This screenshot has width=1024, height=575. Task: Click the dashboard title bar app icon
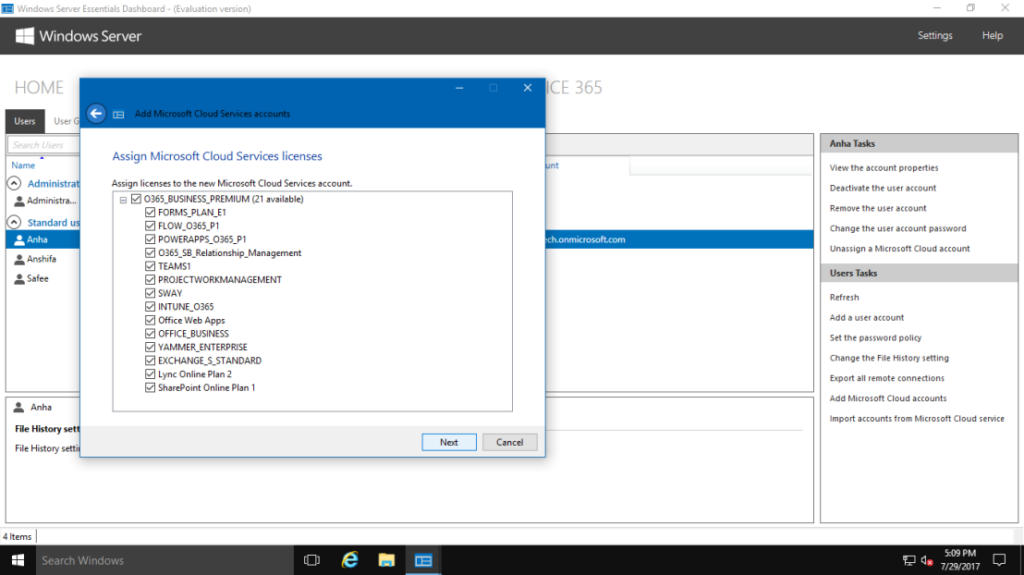pyautogui.click(x=7, y=8)
